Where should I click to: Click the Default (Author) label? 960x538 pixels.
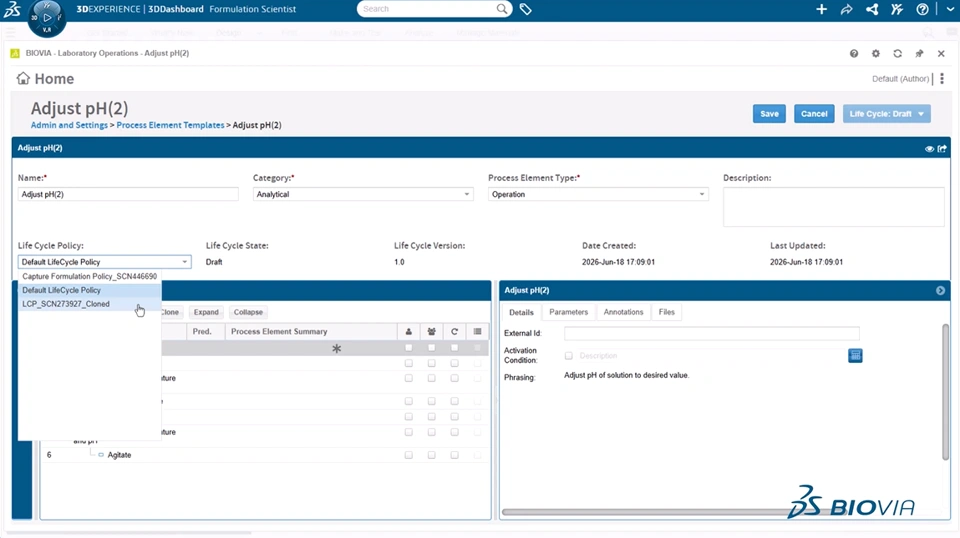(x=901, y=78)
